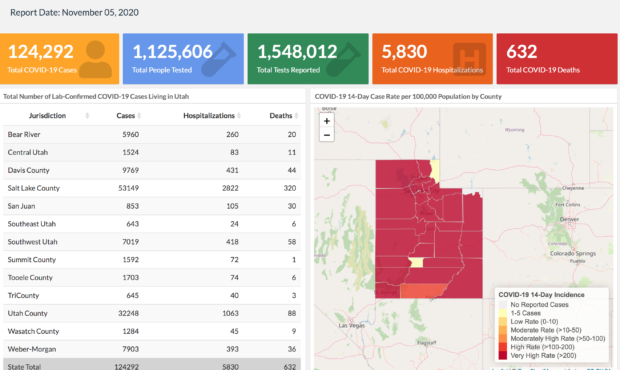Select the Davis County jurisdiction row
620x370 pixels.
click(x=152, y=170)
